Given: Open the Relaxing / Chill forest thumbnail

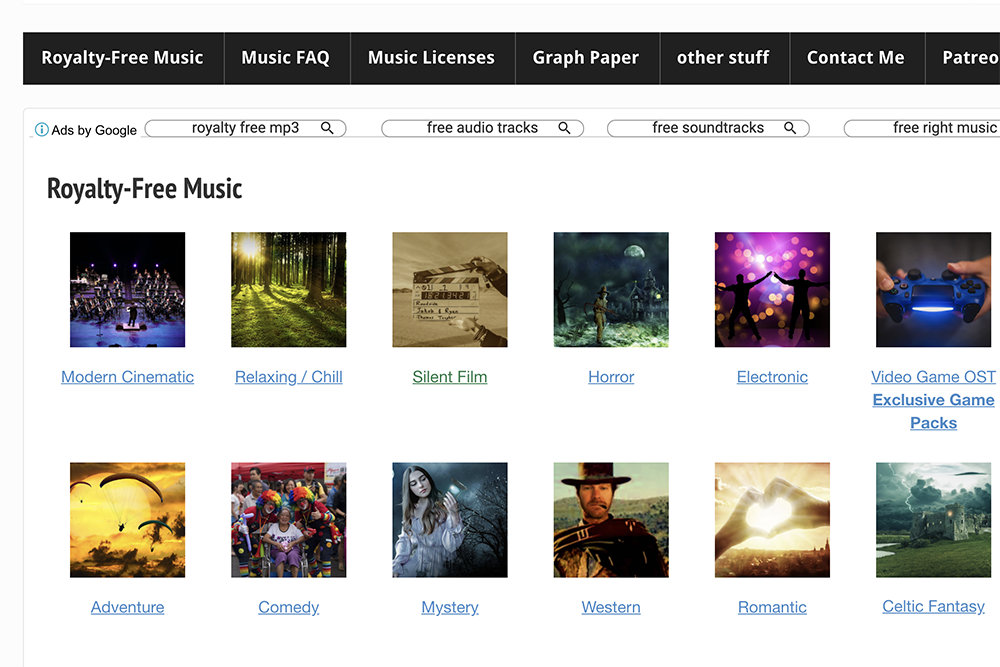Looking at the screenshot, I should 289,290.
